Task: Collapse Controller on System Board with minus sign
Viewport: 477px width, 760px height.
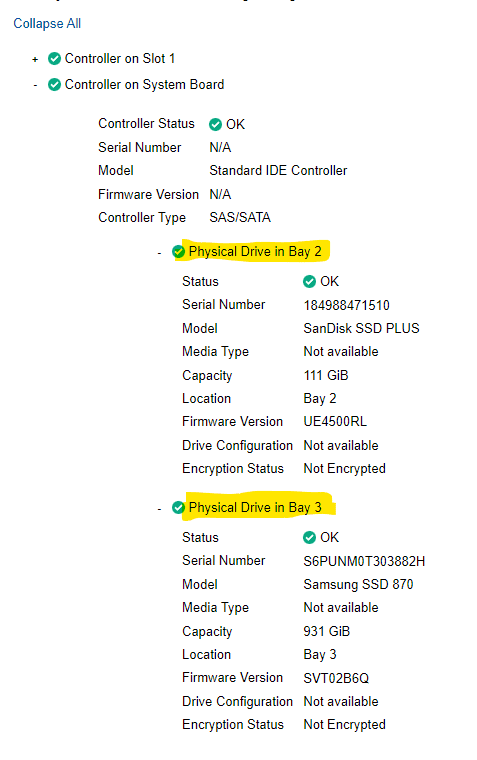Action: 35,85
